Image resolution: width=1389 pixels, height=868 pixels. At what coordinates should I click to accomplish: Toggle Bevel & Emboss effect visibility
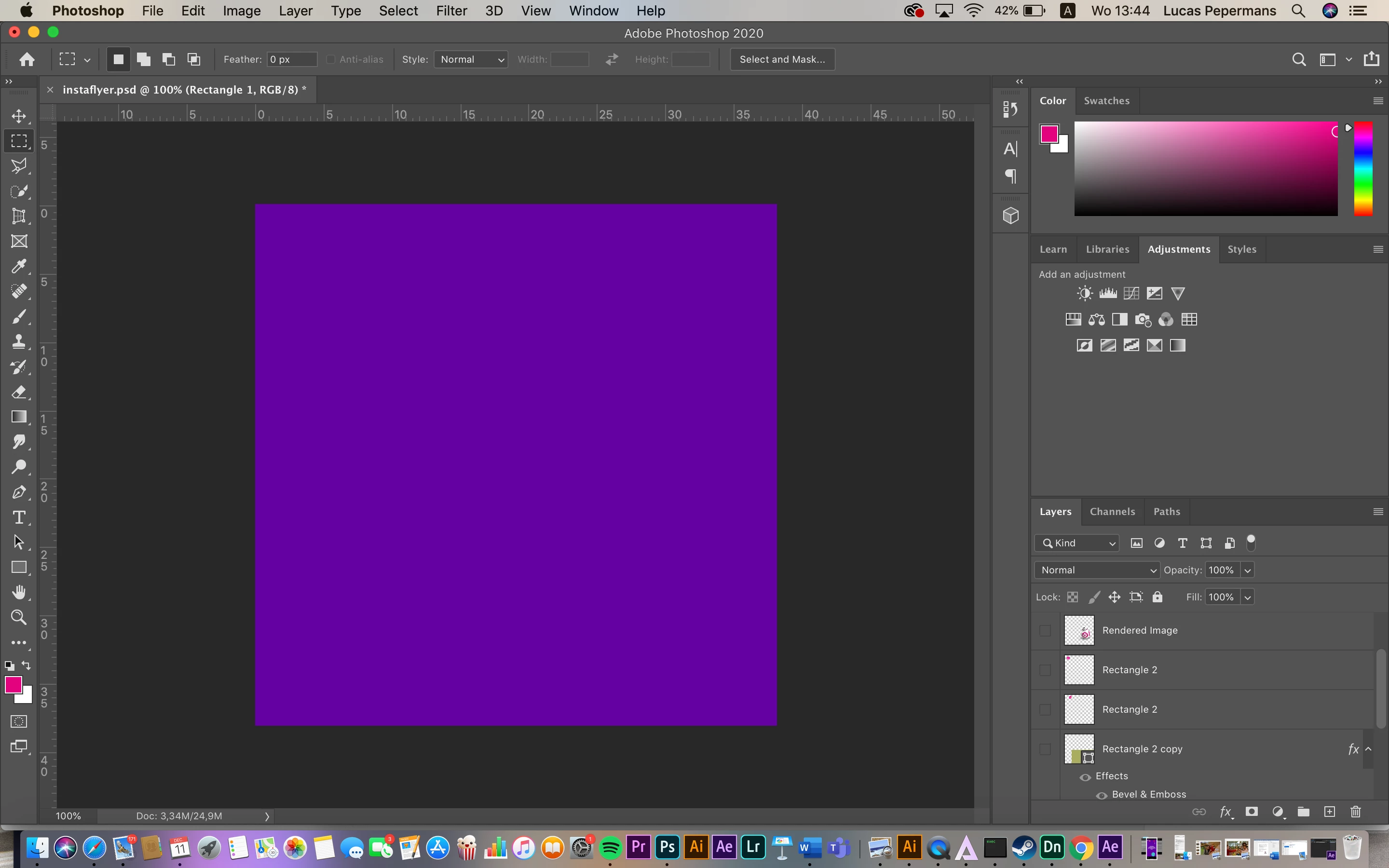click(1102, 795)
